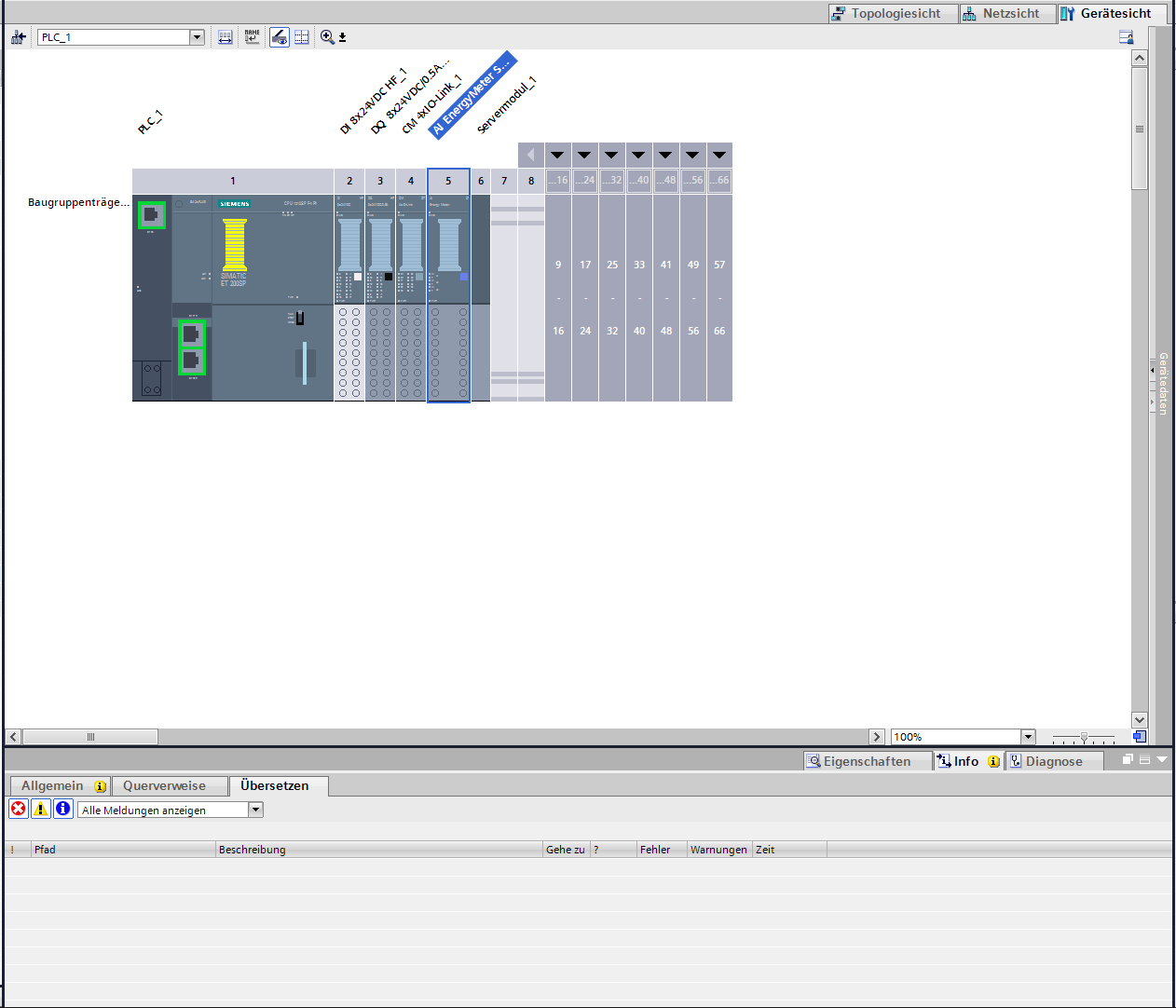The image size is (1176, 1008).
Task: Toggle the show module labels eye button
Action: click(279, 37)
